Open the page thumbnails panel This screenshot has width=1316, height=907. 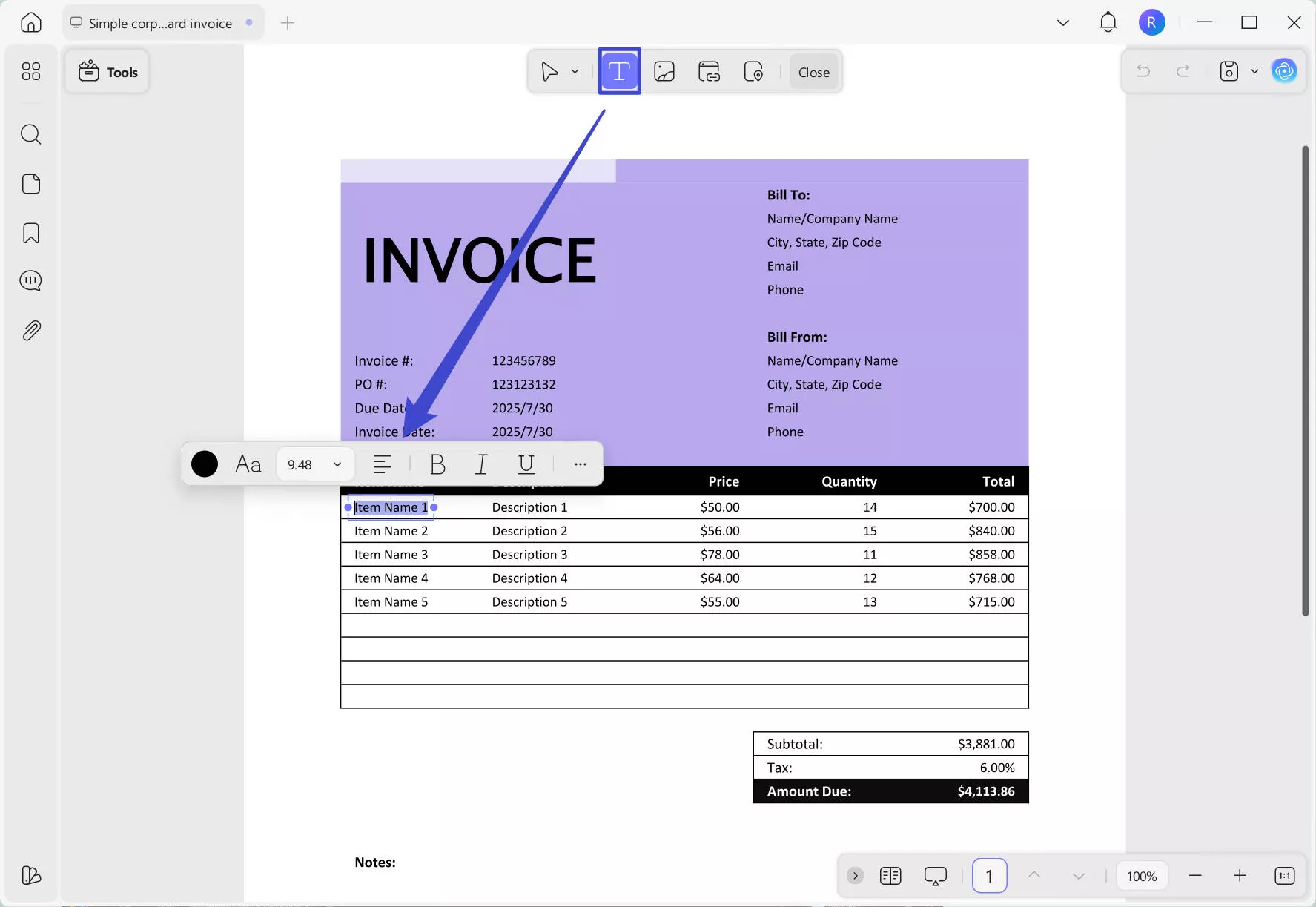click(30, 184)
